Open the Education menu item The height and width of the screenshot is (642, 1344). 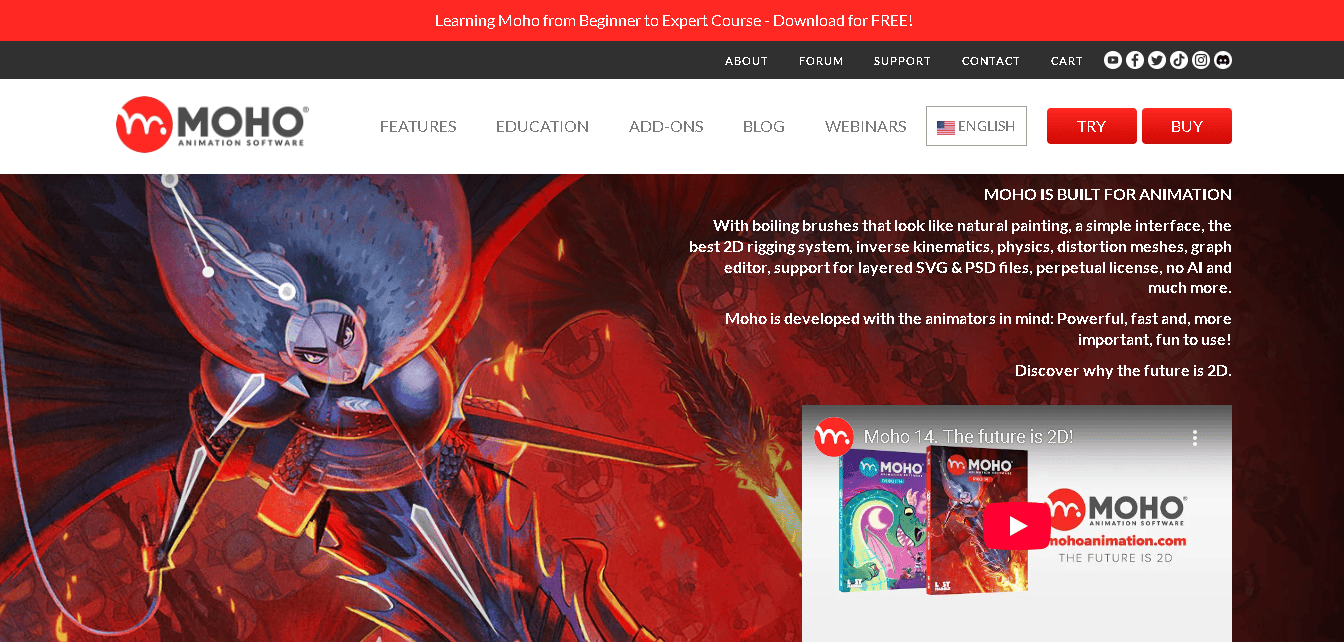pos(542,126)
